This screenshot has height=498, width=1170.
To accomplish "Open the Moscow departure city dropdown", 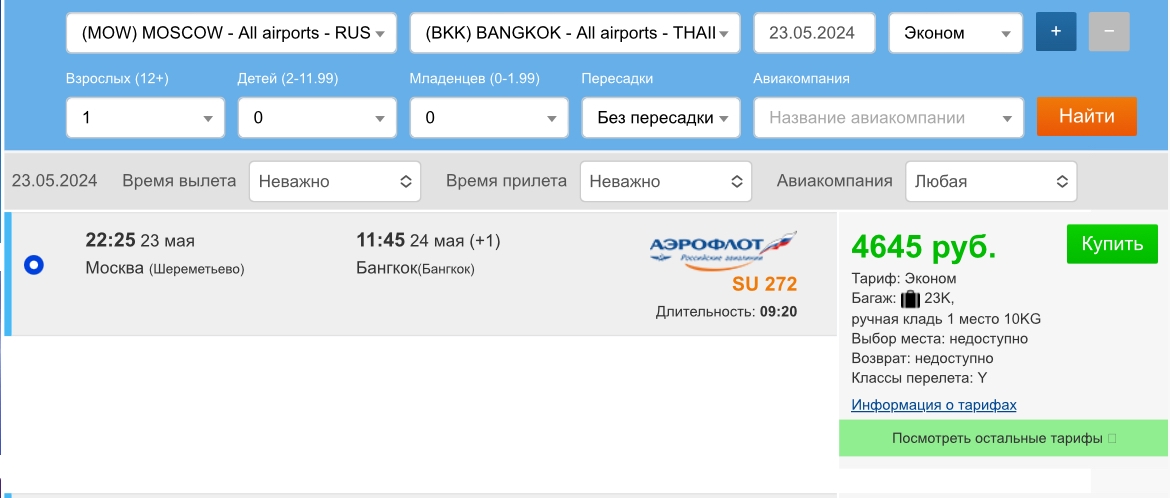I will (231, 33).
